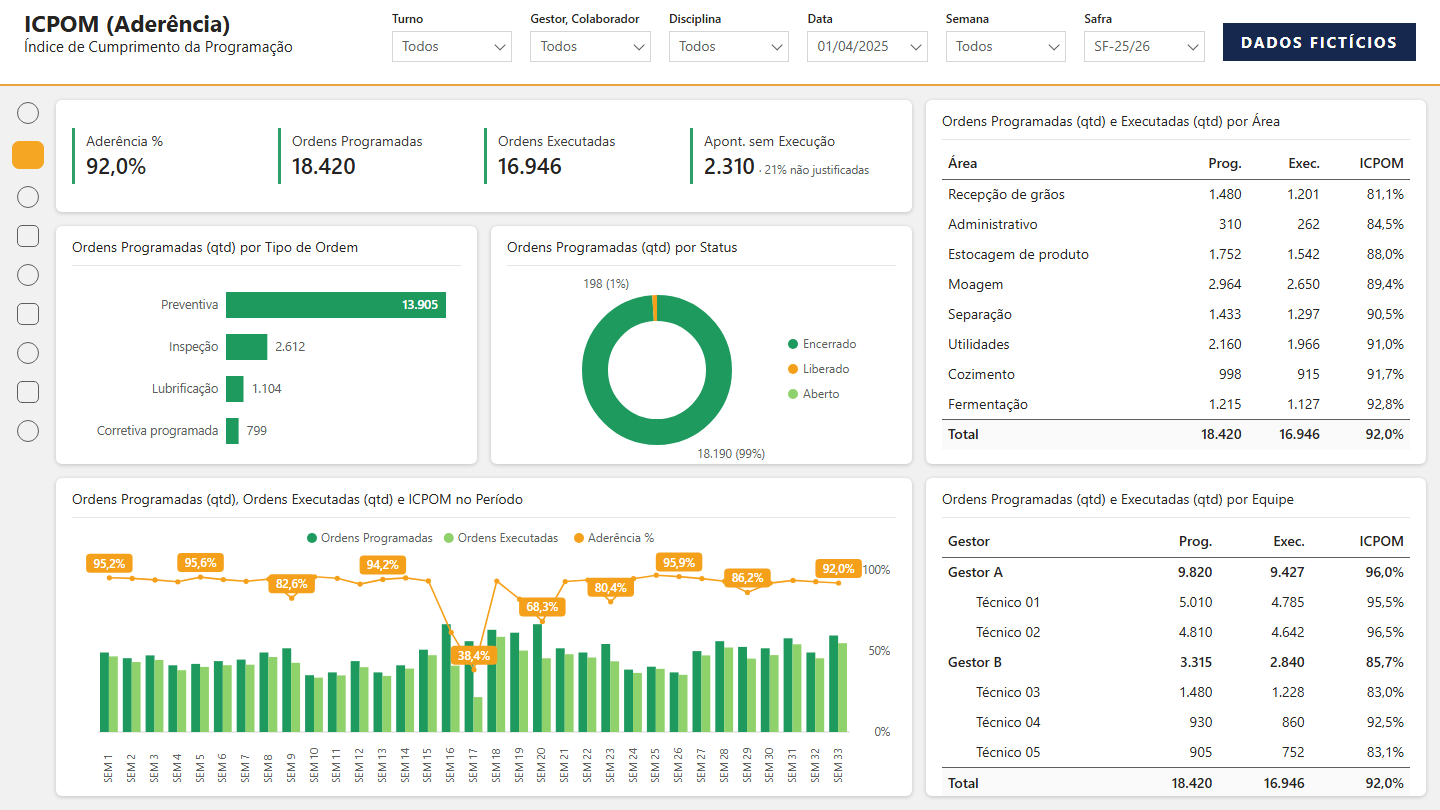Toggle the Ordens Programadas legend item
Screen dimensions: 1440x810
(370, 538)
